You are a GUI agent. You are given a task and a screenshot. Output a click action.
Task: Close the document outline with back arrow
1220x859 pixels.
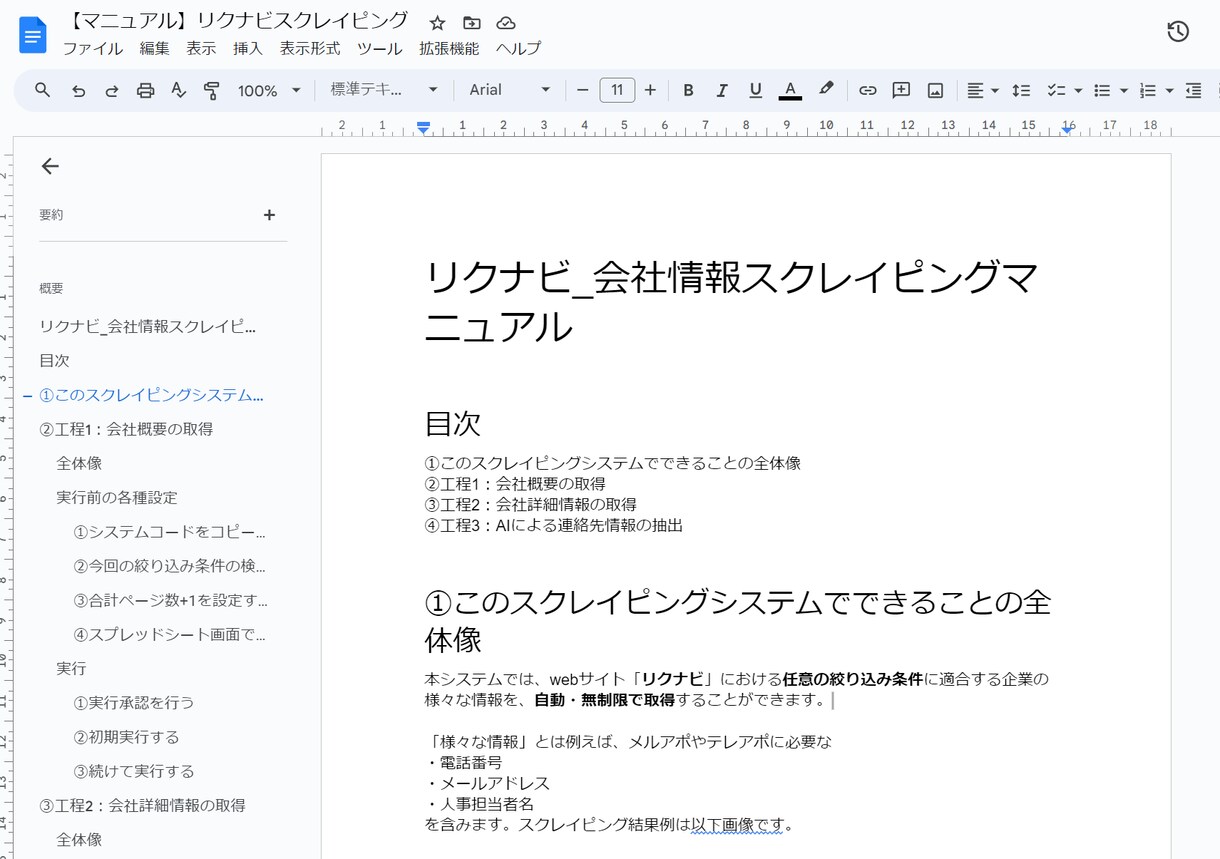point(50,167)
